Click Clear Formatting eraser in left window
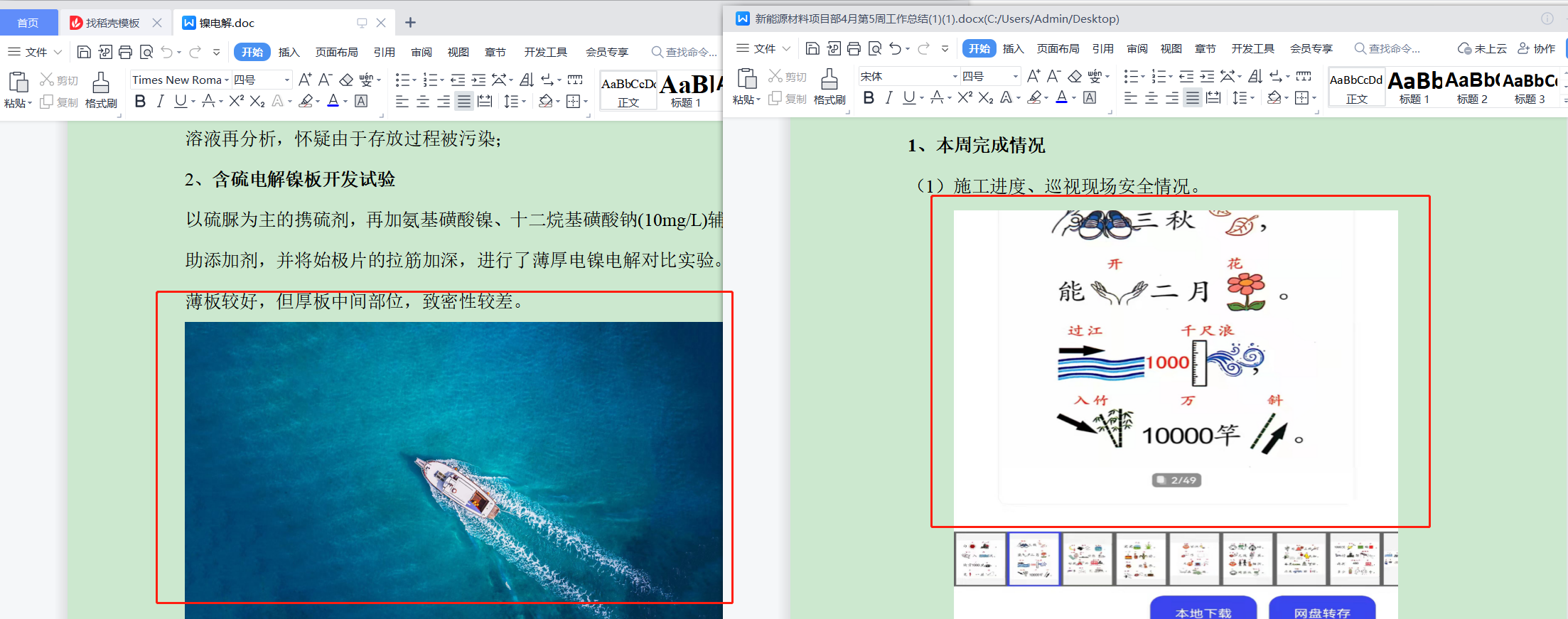 (346, 80)
